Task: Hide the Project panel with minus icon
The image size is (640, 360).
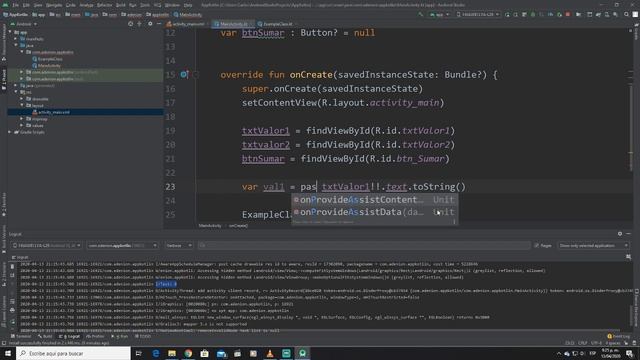Action: click(x=159, y=24)
